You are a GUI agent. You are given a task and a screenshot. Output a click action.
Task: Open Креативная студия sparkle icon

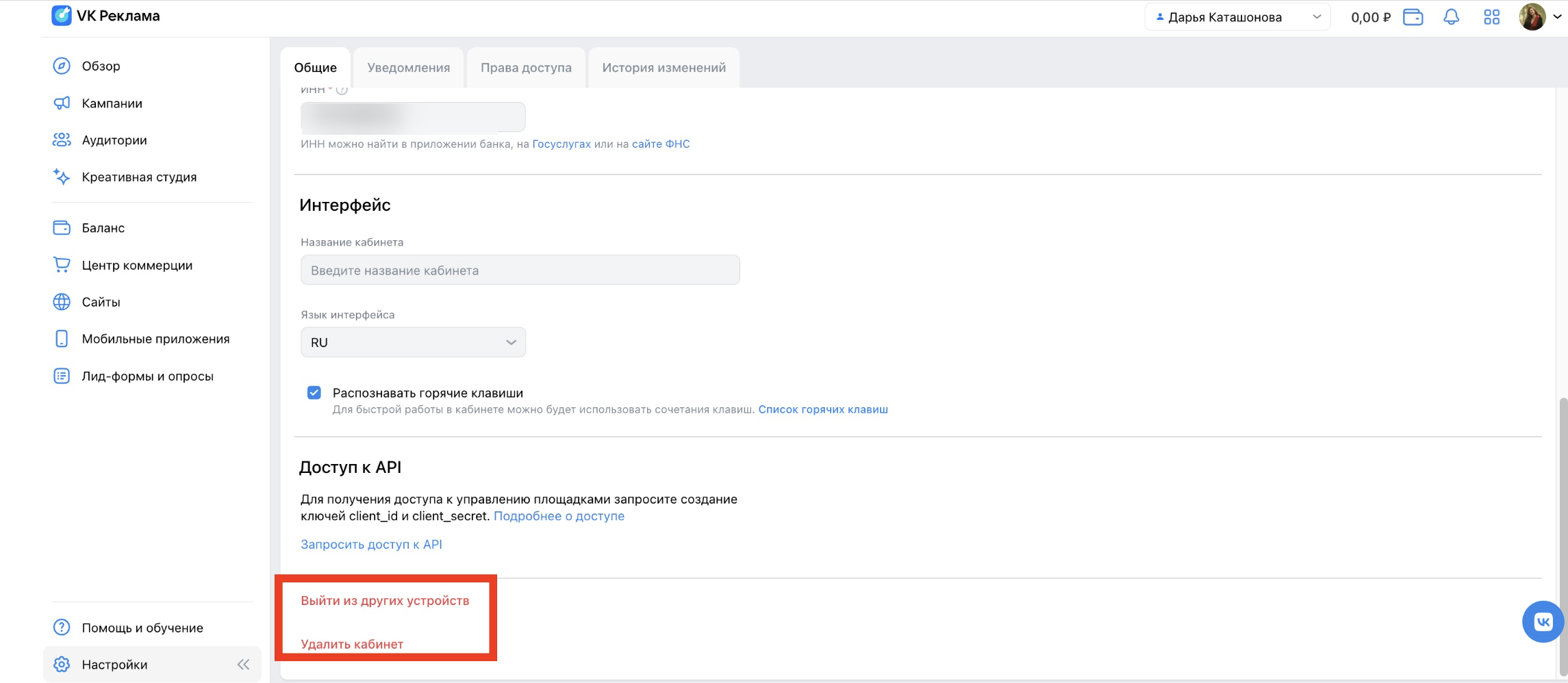coord(62,177)
